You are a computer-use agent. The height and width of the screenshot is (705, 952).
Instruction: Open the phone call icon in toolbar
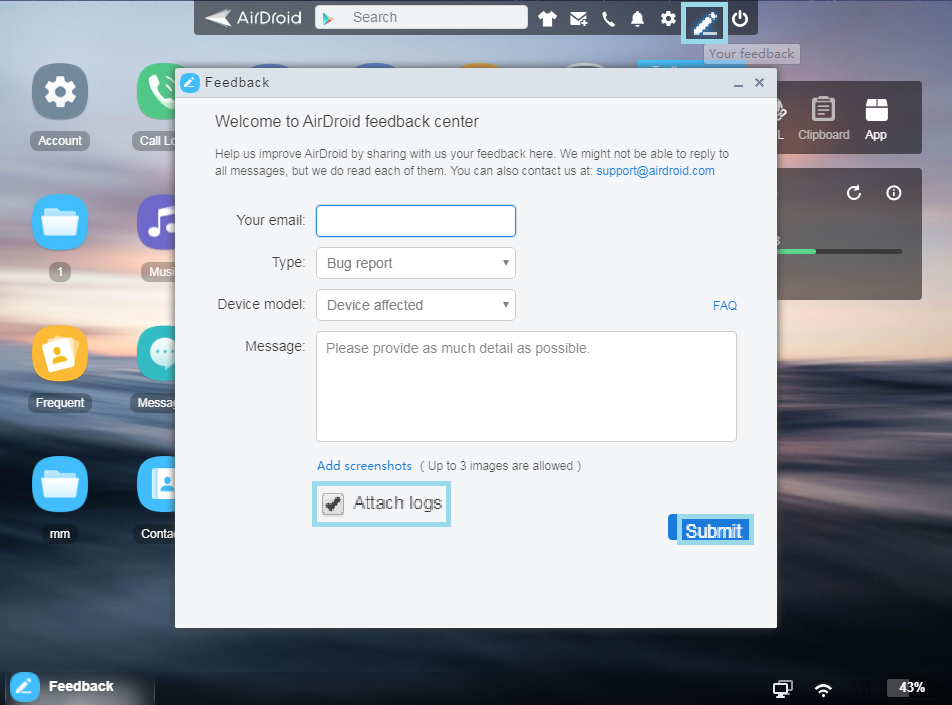tap(608, 18)
